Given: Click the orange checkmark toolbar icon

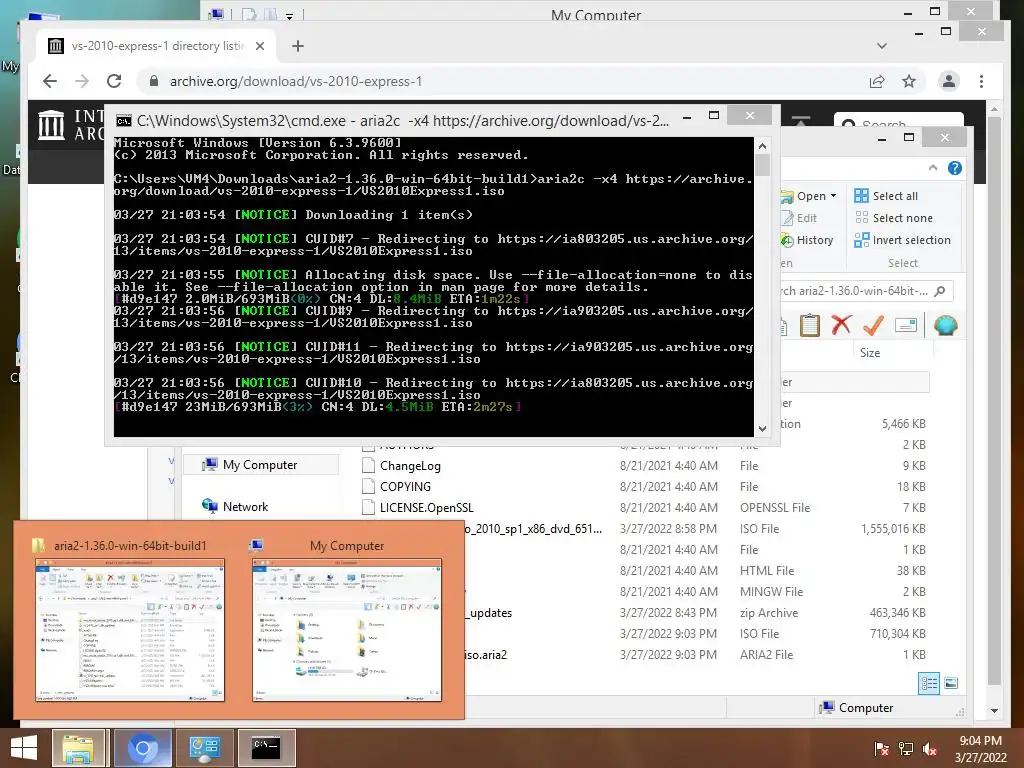Looking at the screenshot, I should (873, 325).
